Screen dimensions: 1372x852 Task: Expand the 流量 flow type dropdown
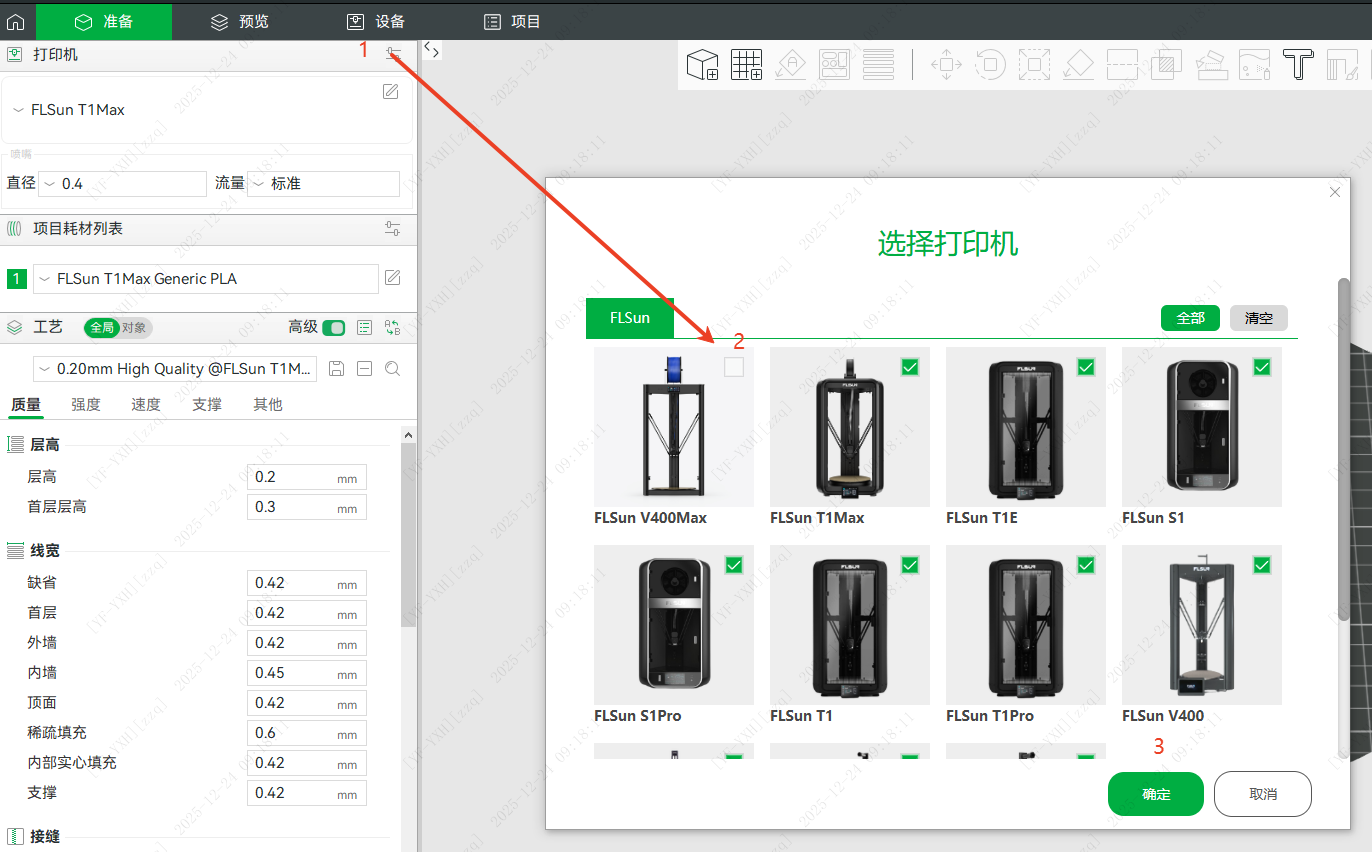pyautogui.click(x=323, y=184)
